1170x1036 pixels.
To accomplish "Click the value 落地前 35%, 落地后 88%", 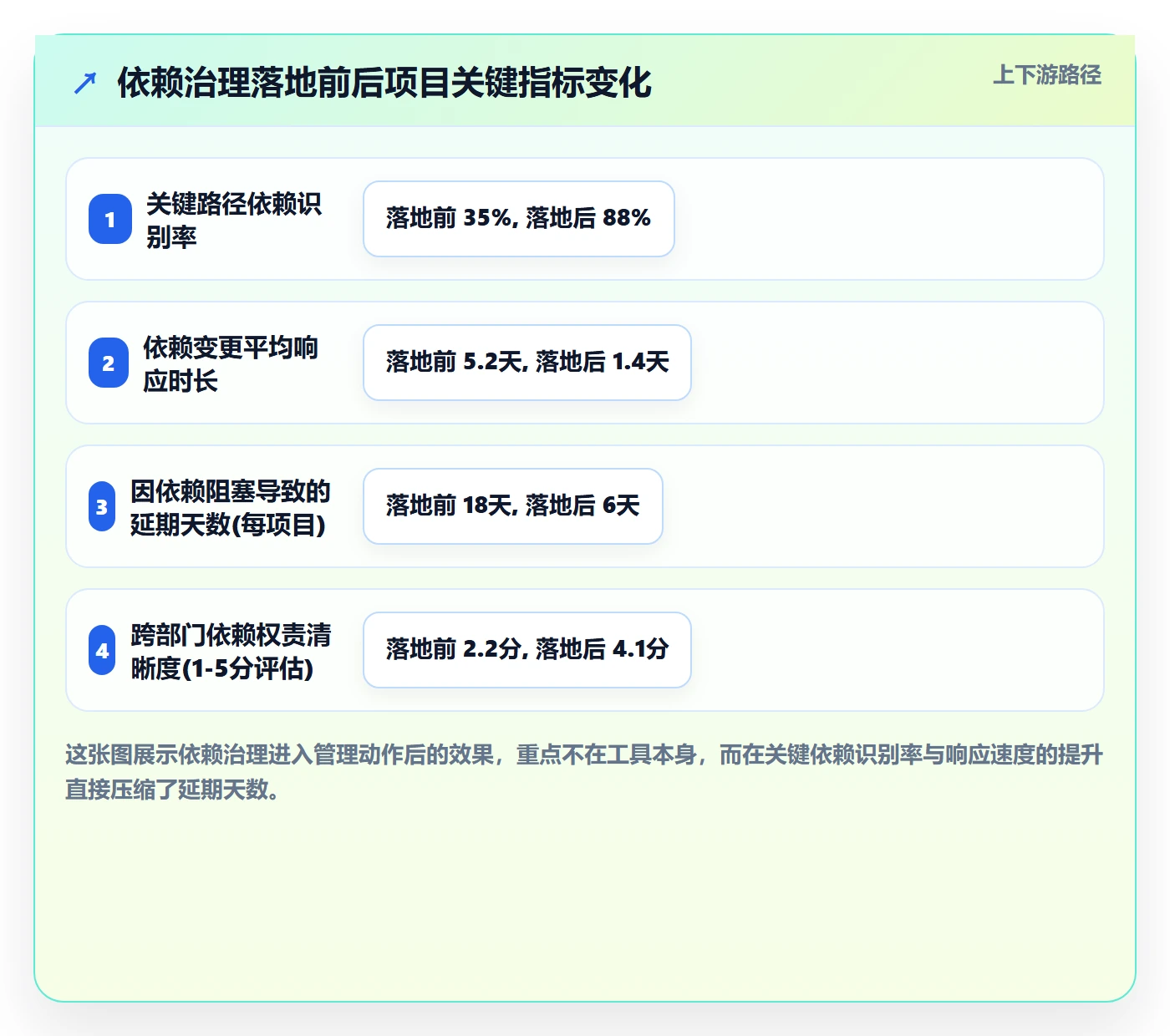I will [519, 219].
